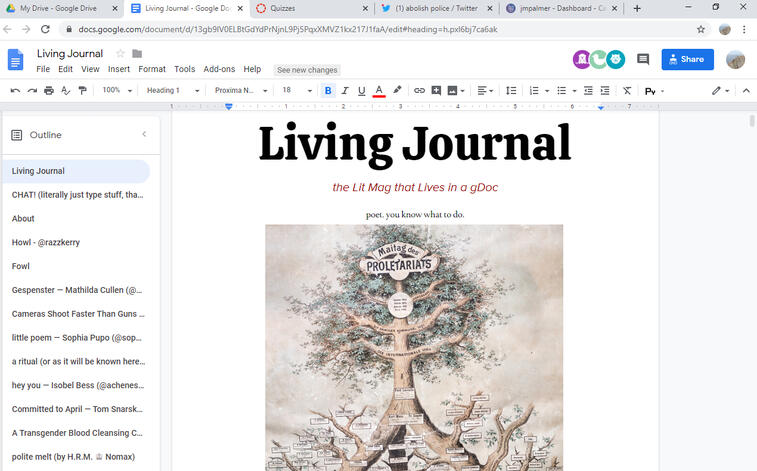Clear formatting with the toolbar icon
This screenshot has height=471, width=757.
(627, 90)
